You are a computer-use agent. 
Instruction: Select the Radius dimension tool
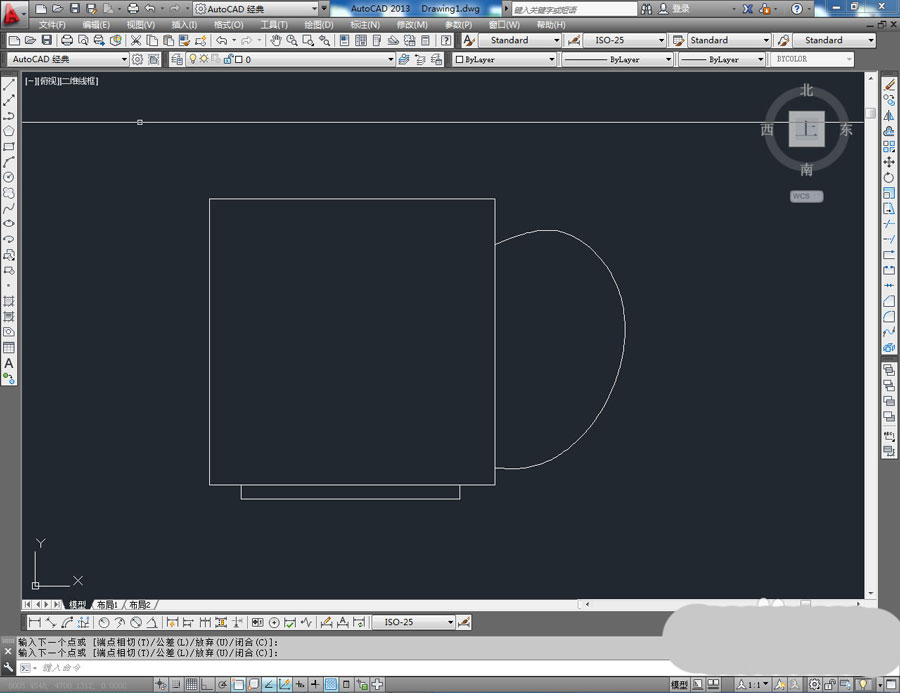104,622
